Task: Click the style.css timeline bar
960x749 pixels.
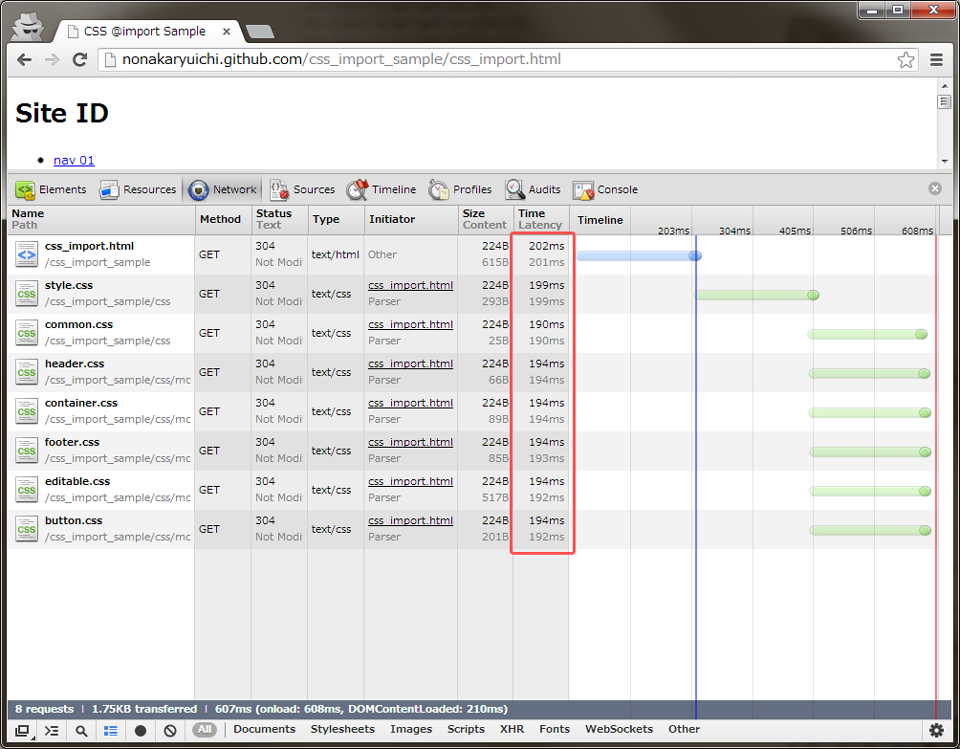Action: coord(755,295)
